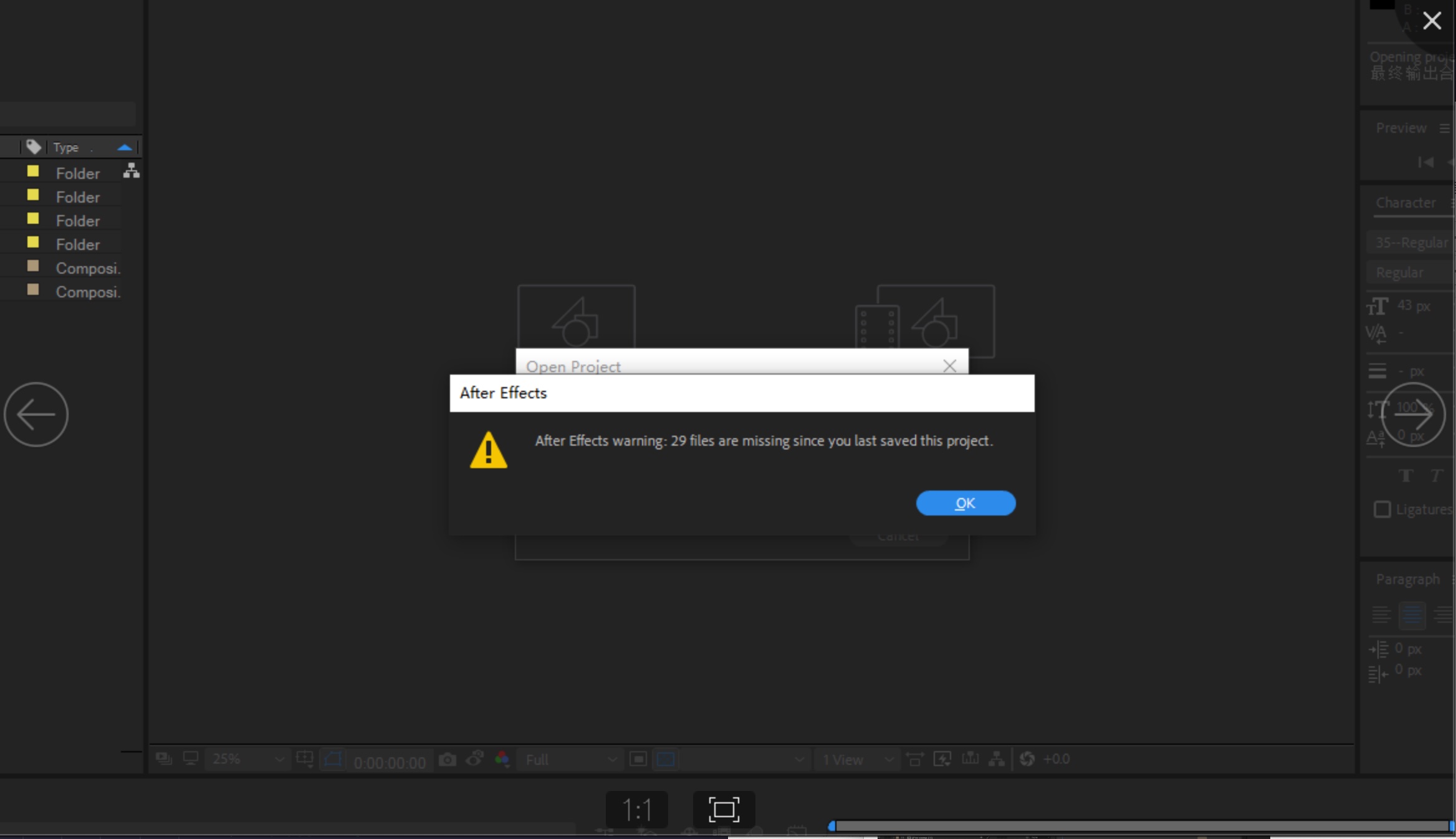1456x839 pixels.
Task: Click the font size icon
Action: click(x=1377, y=306)
